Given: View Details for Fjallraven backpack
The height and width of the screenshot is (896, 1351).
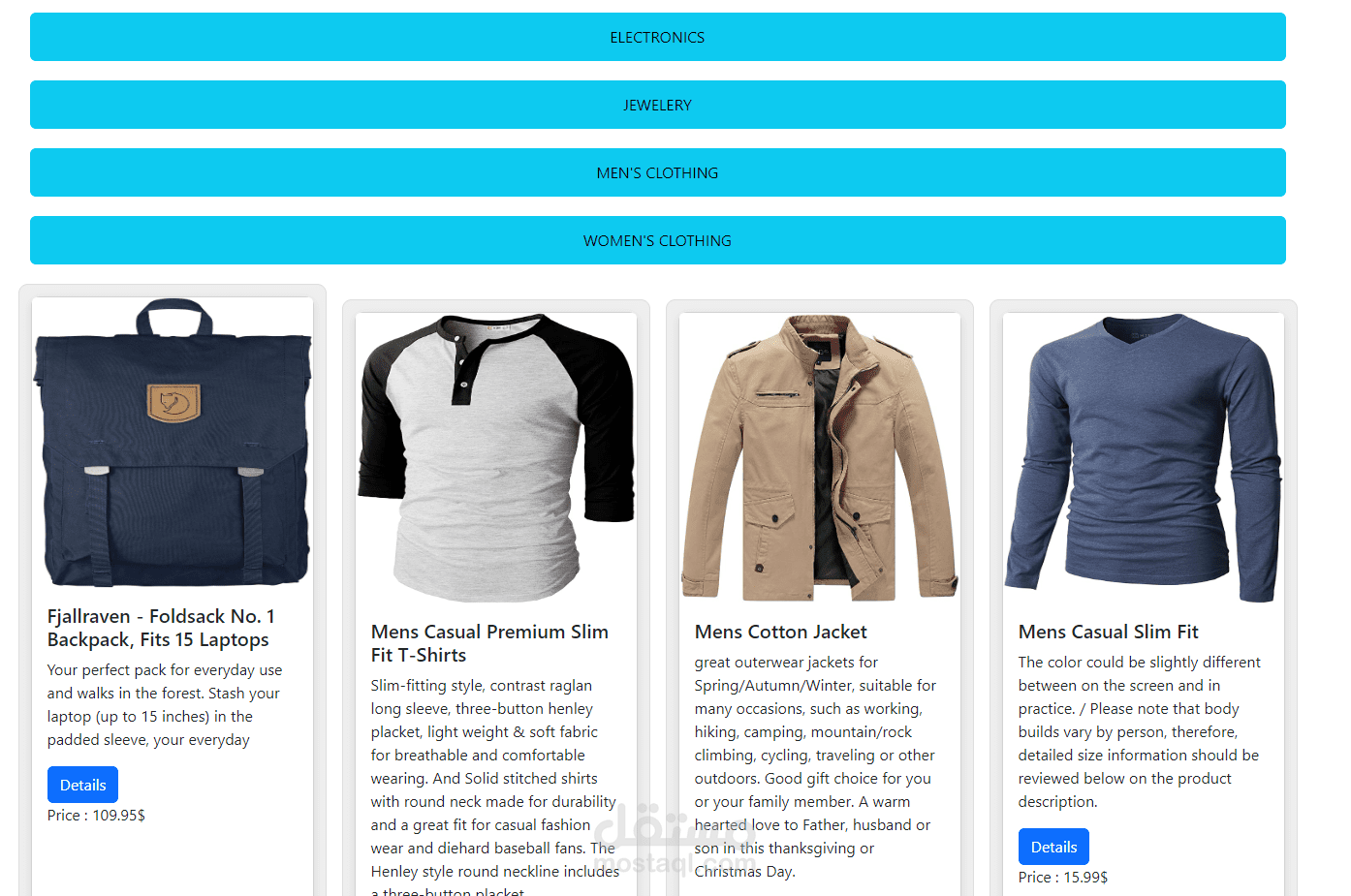Looking at the screenshot, I should (x=82, y=785).
